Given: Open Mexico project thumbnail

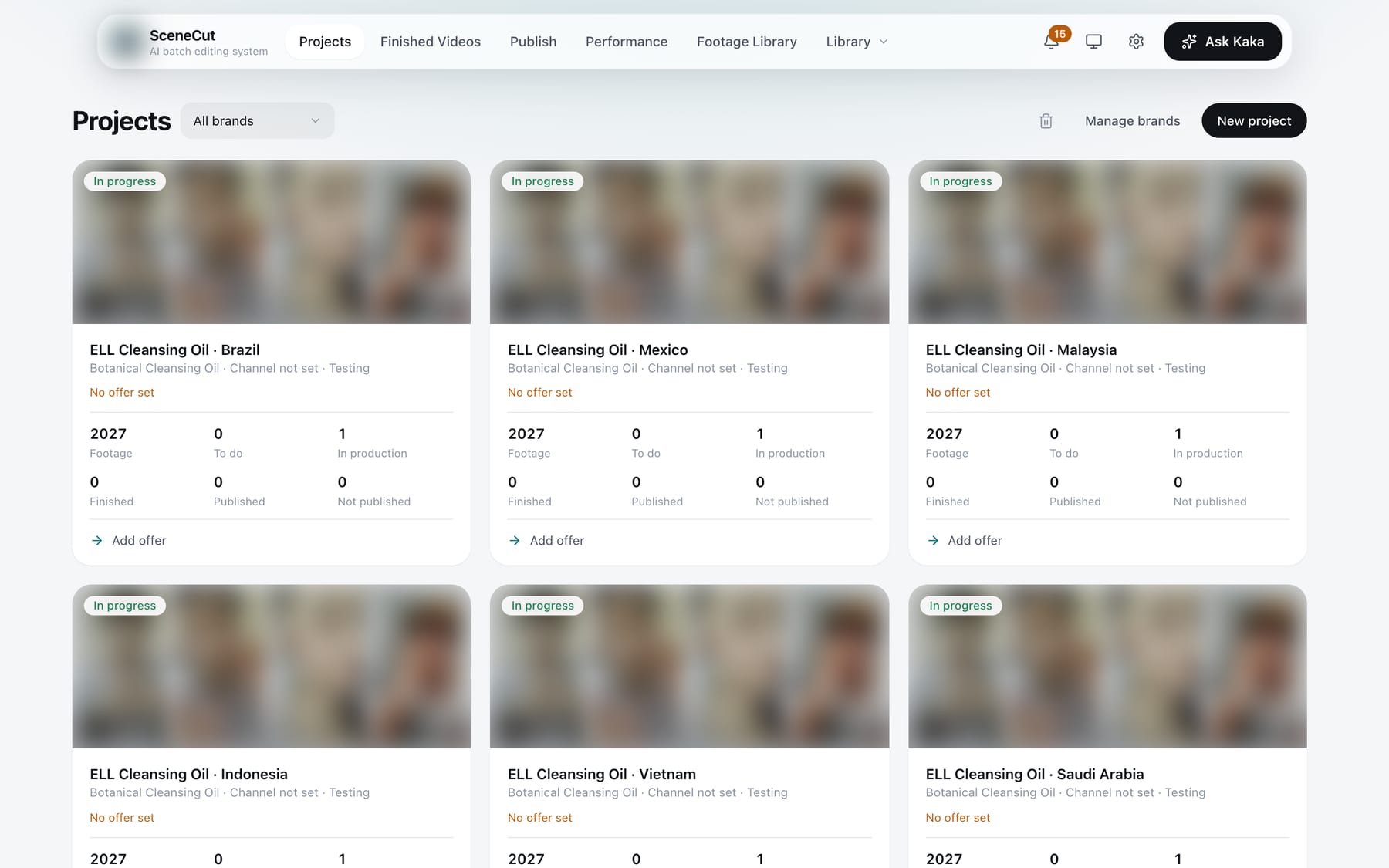Looking at the screenshot, I should 689,242.
